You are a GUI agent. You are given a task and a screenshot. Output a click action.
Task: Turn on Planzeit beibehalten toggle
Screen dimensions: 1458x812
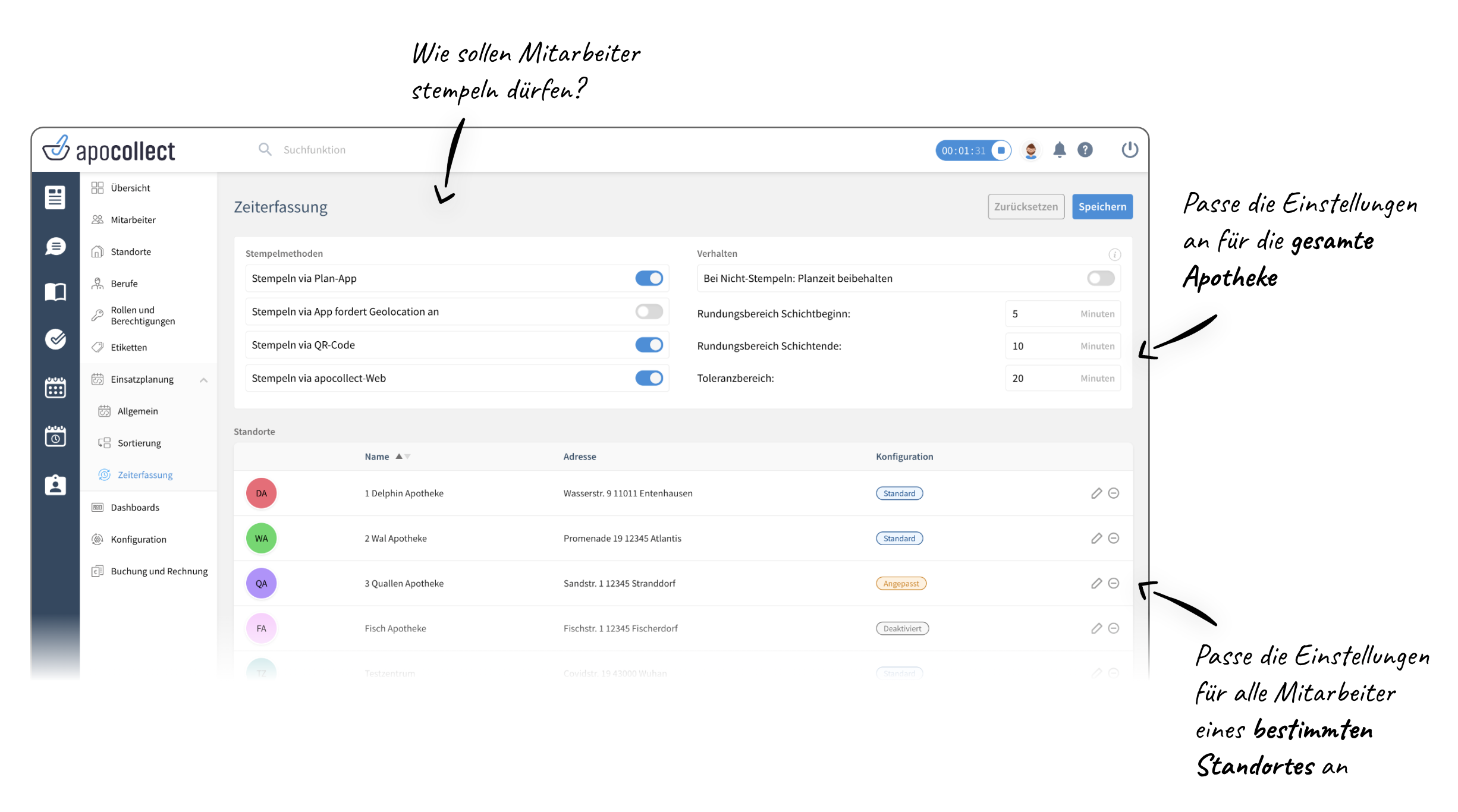pos(1100,278)
